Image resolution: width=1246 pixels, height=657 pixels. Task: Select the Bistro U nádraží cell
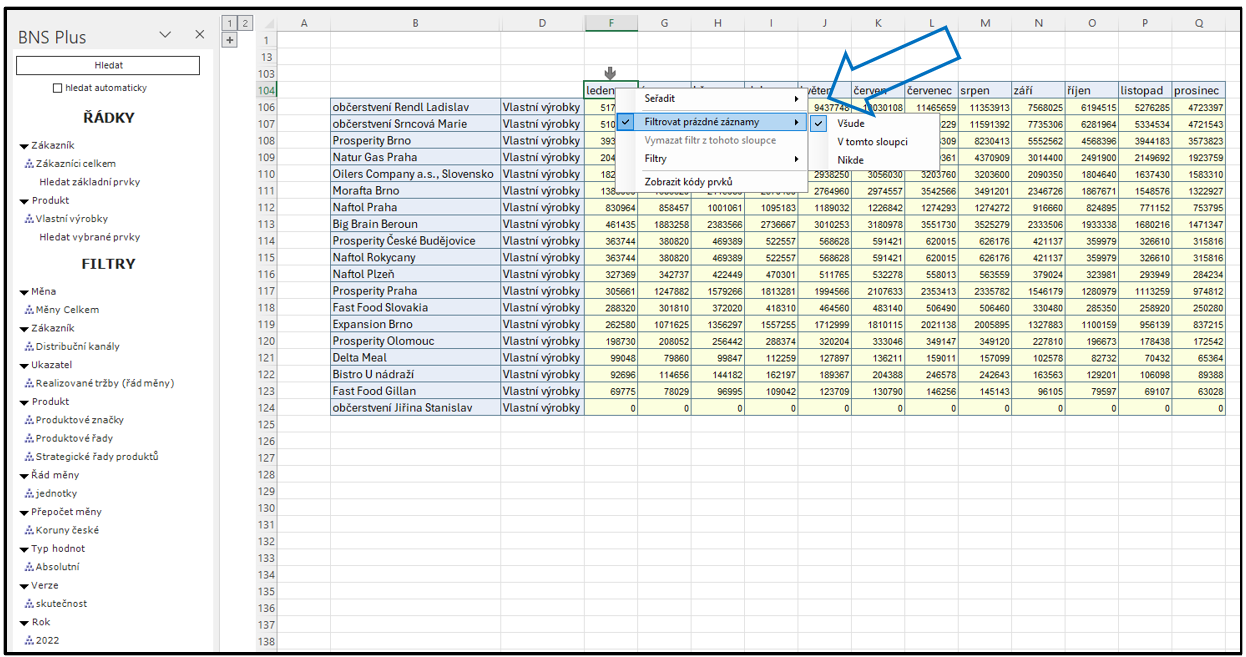(x=415, y=374)
